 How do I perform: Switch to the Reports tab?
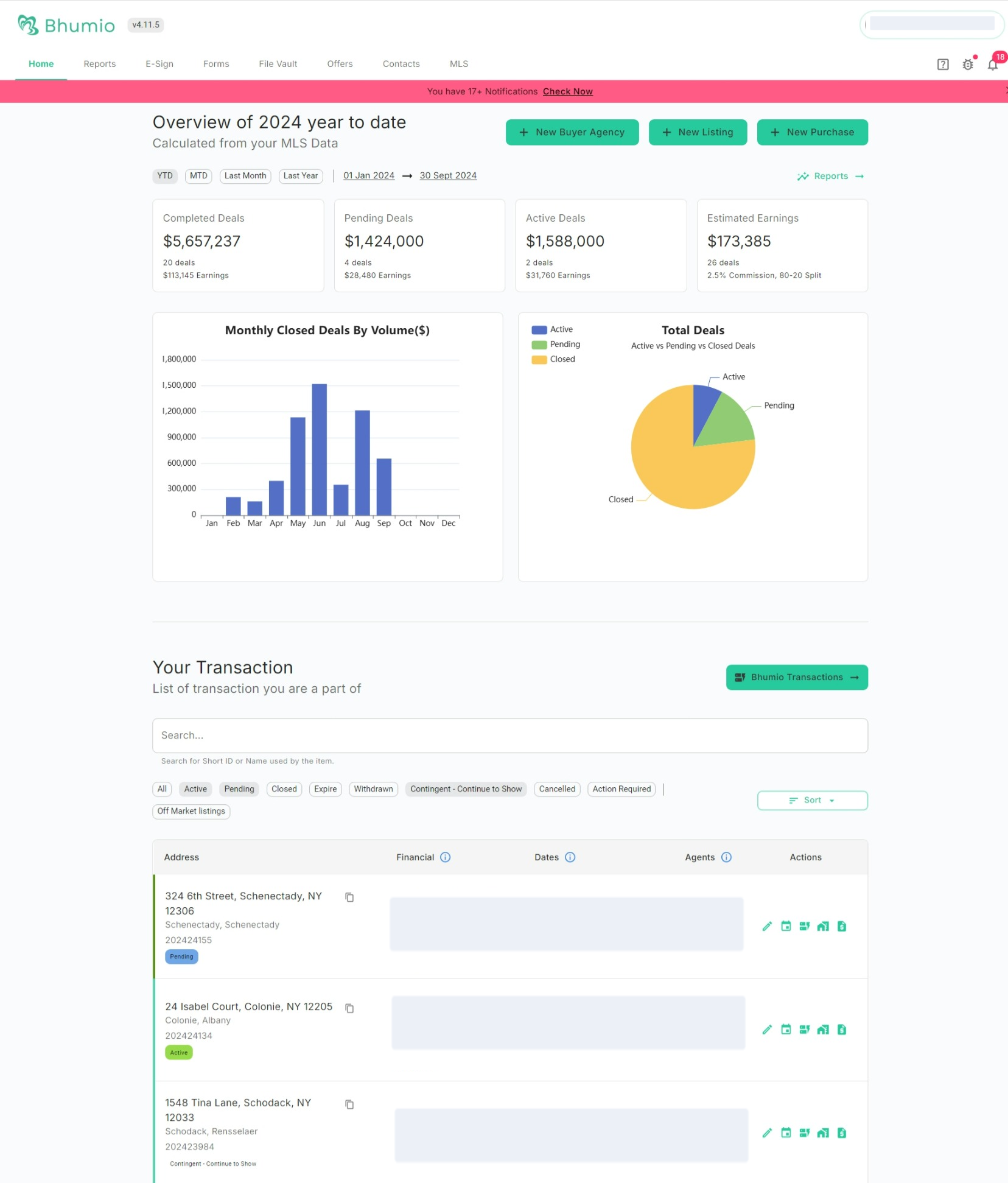[x=99, y=63]
